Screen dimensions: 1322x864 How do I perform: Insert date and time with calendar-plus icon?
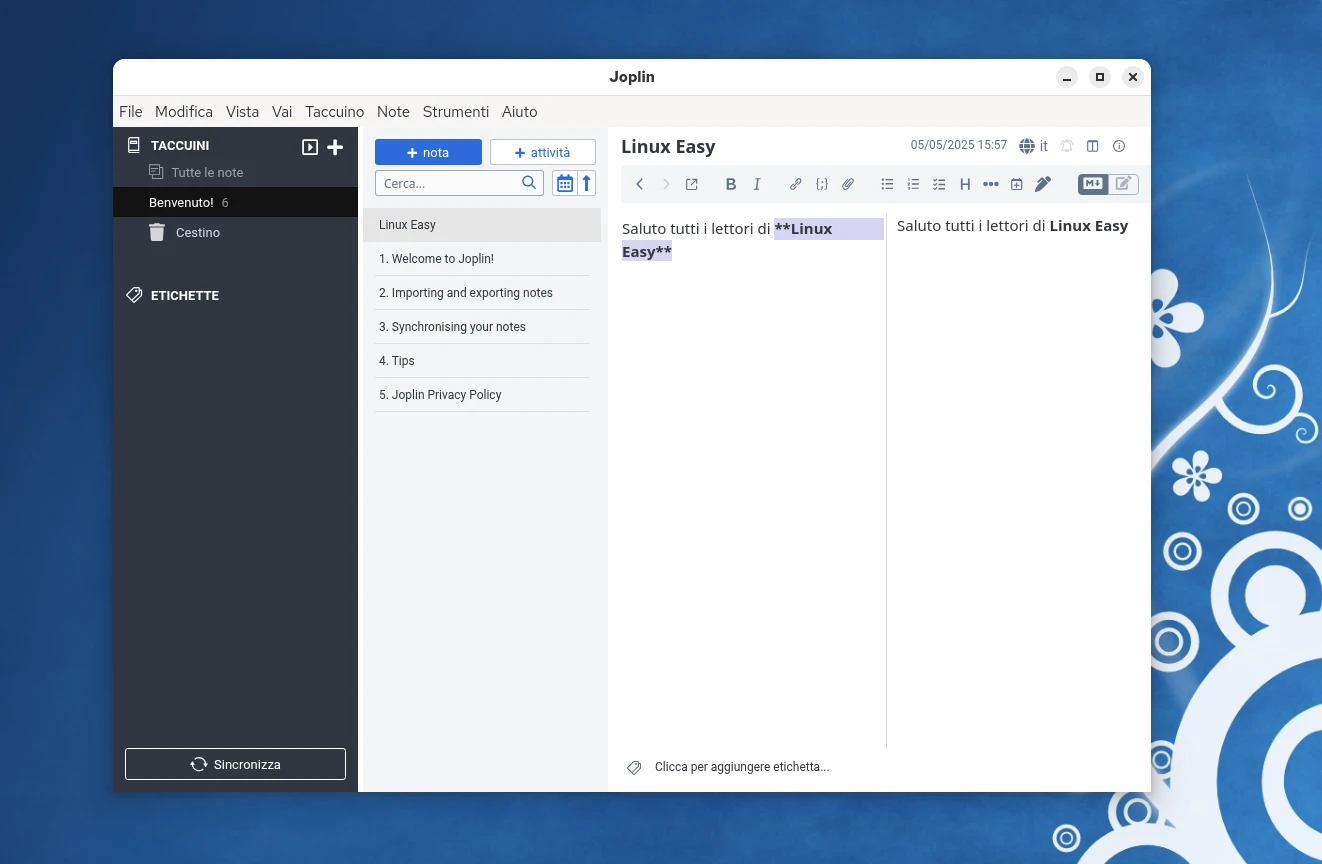tap(1016, 184)
